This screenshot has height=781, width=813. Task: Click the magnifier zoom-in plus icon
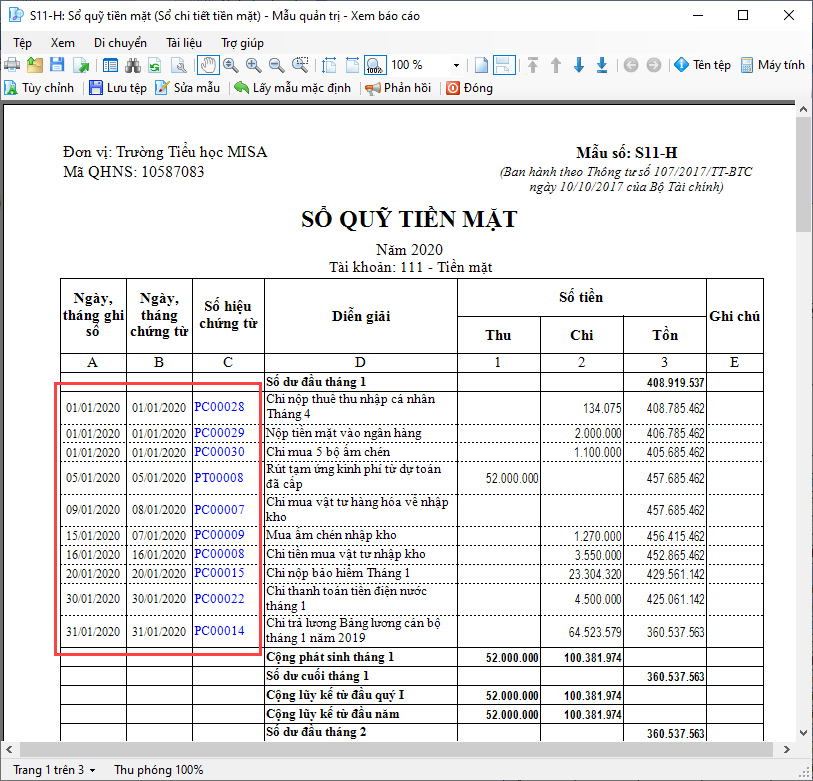(254, 65)
